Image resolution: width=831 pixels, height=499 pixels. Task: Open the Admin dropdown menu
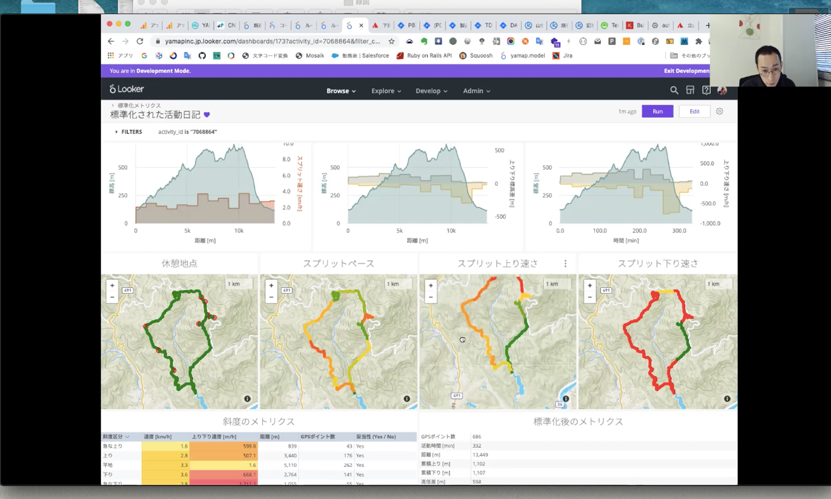click(x=476, y=91)
